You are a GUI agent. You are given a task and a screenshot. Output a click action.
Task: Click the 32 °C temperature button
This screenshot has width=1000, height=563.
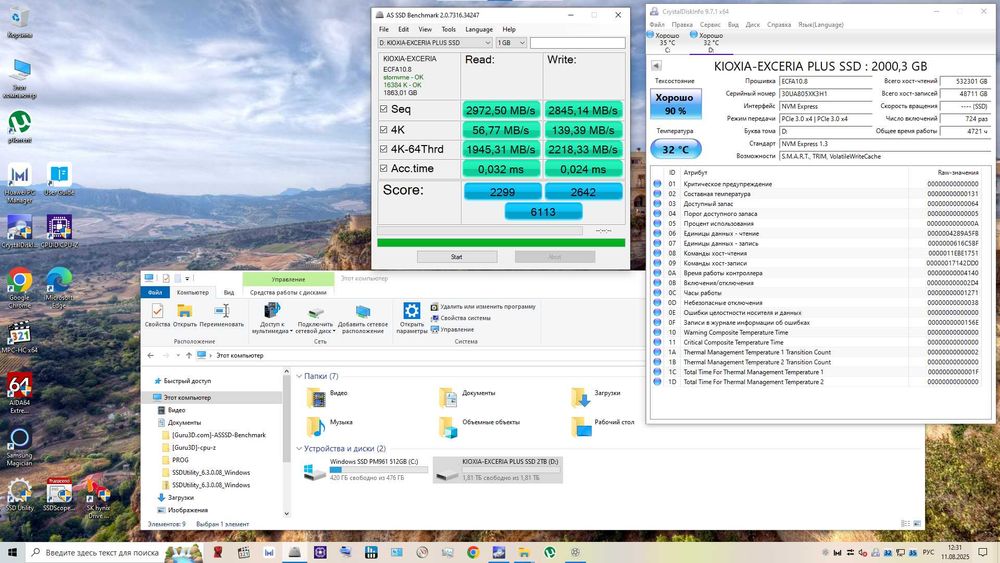(x=675, y=149)
